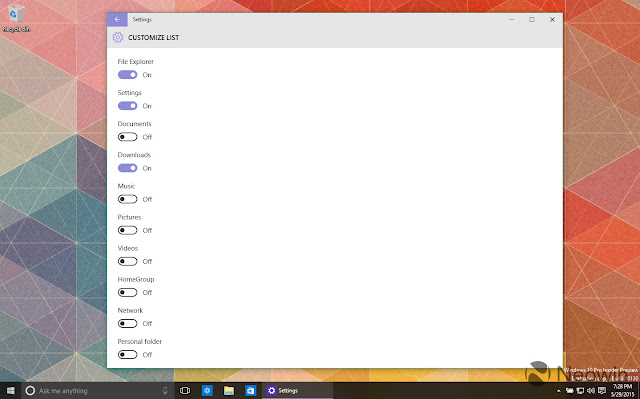Viewport: 640px width, 399px height.
Task: Click the Downloads label
Action: [134, 155]
